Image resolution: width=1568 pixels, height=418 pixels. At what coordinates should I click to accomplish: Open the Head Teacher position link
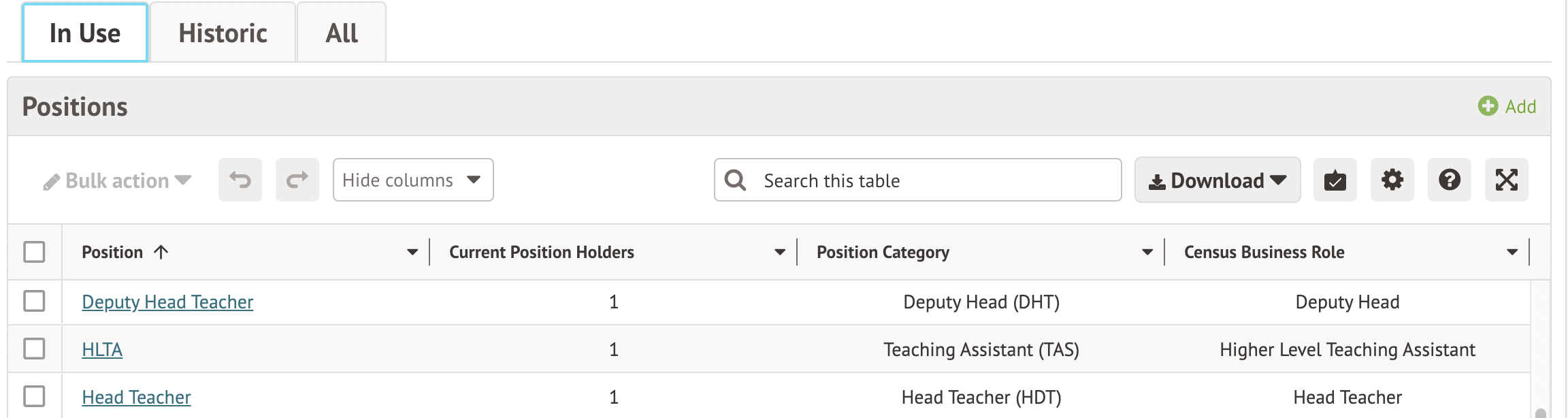pos(136,397)
